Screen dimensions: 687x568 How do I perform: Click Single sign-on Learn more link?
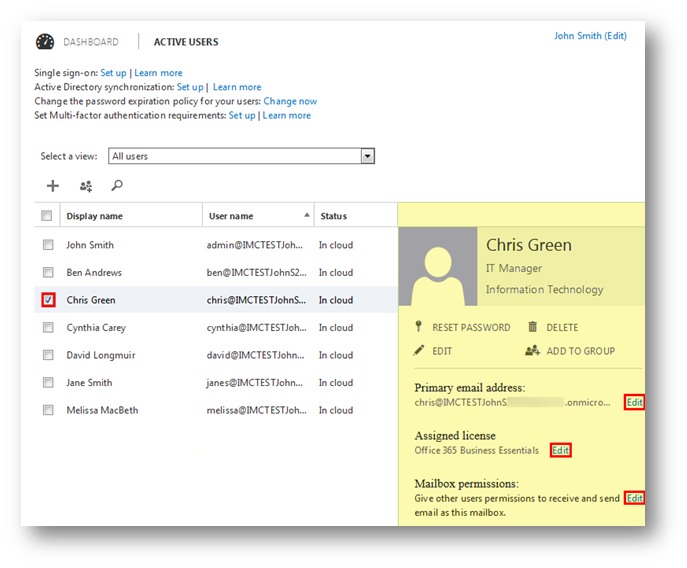(x=158, y=73)
